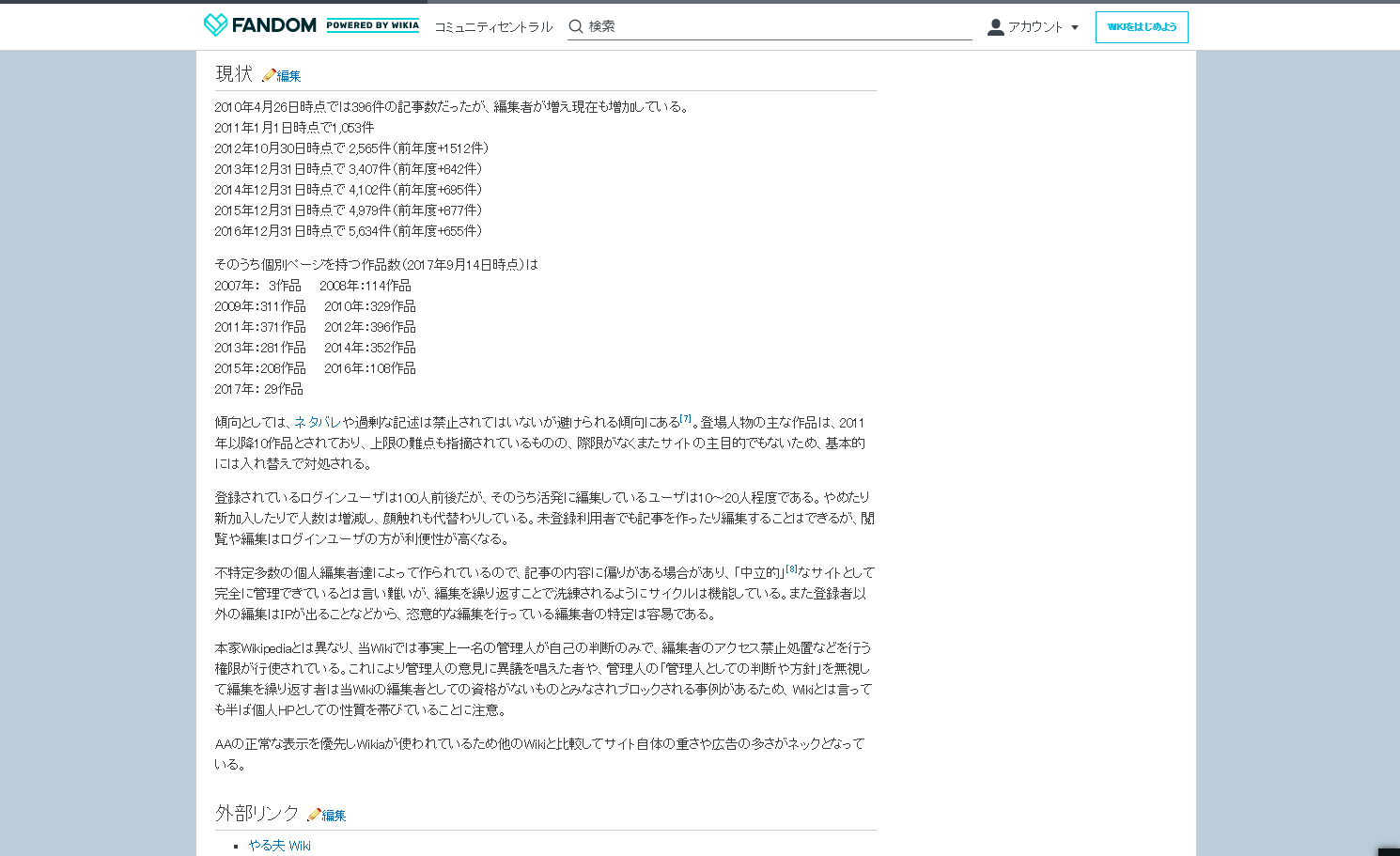Click the line 2014年12月31日時点で 4,102件

(x=349, y=190)
